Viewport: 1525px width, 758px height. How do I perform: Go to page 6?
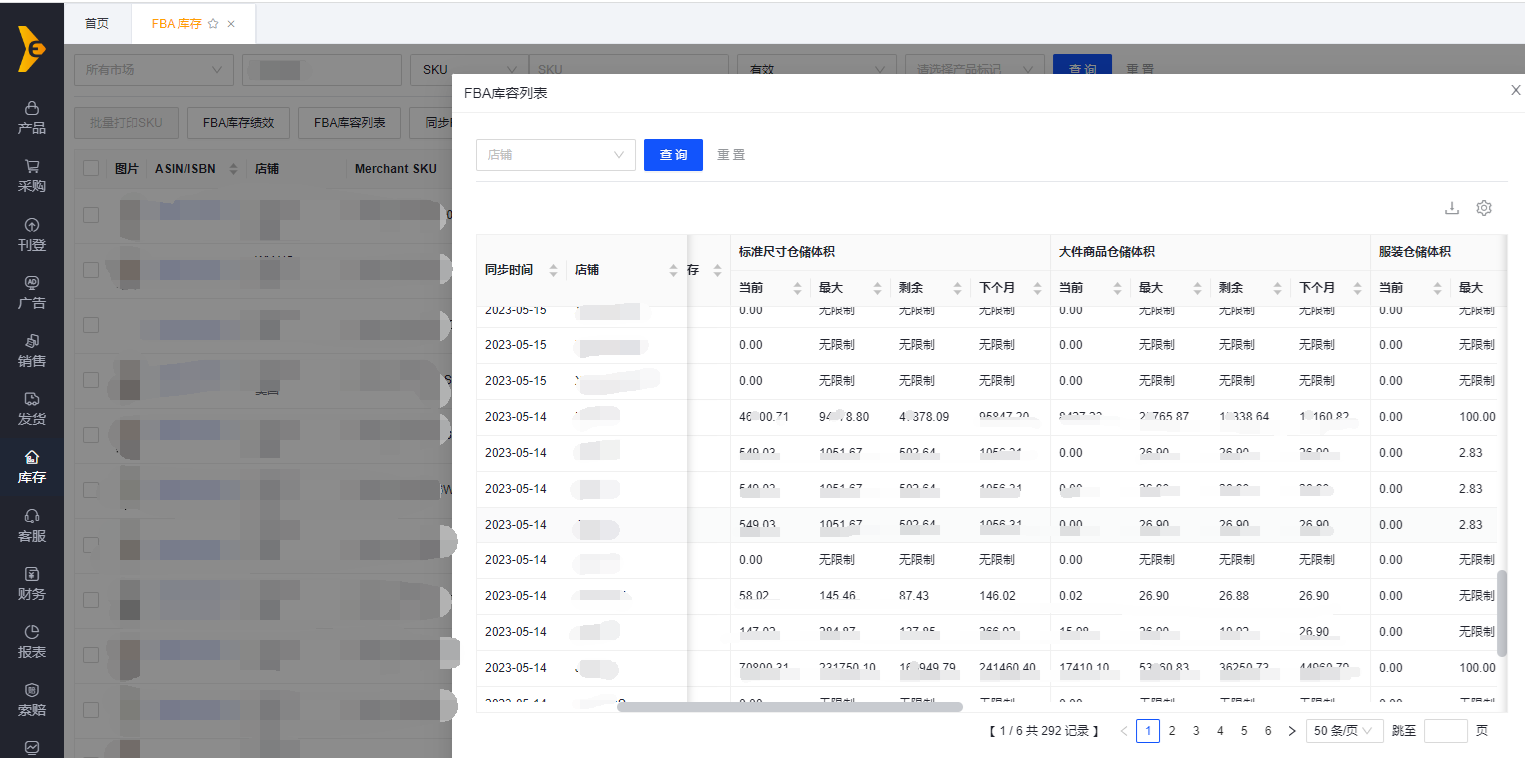(x=1268, y=731)
